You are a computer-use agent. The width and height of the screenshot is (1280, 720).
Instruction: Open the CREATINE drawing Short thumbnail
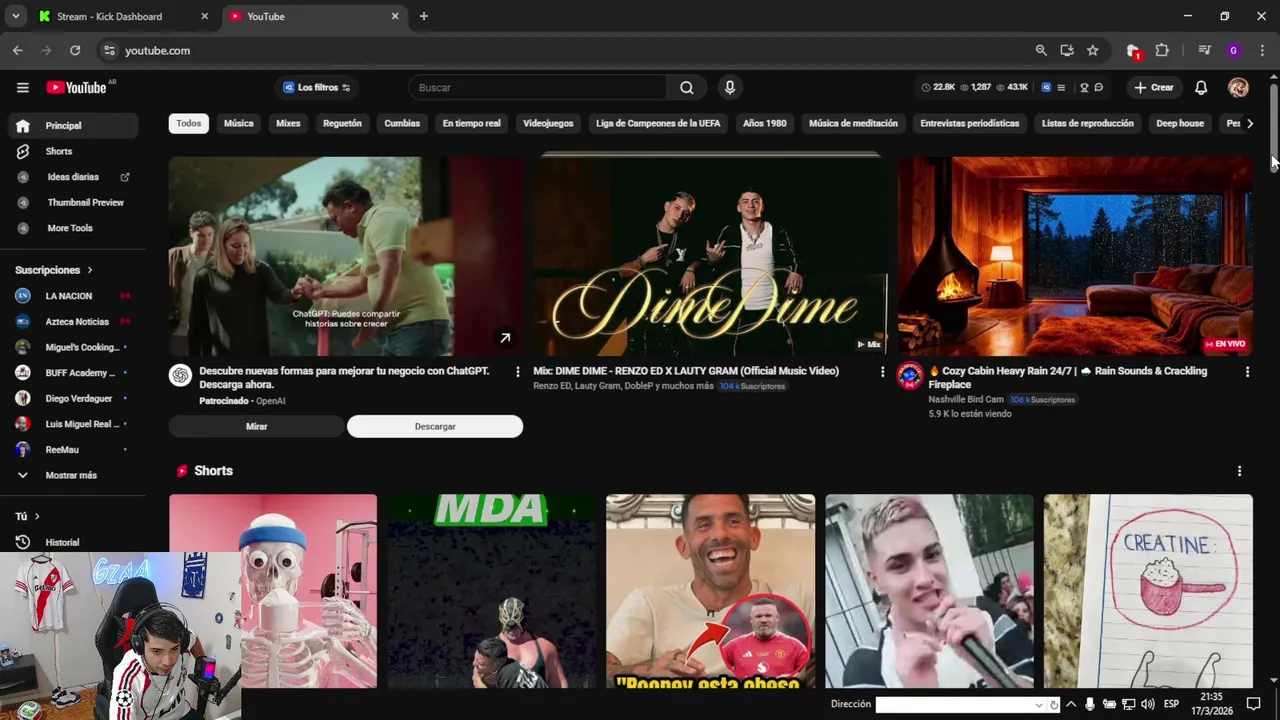(1148, 591)
